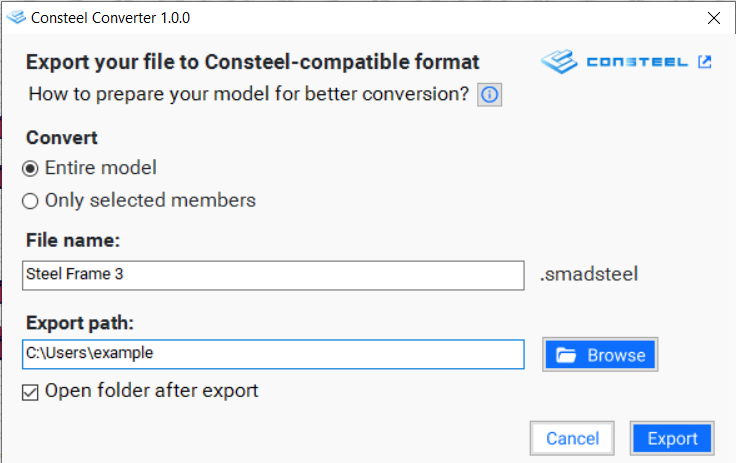736x463 pixels.
Task: Click the 'Only selected members' label text
Action: click(x=150, y=201)
